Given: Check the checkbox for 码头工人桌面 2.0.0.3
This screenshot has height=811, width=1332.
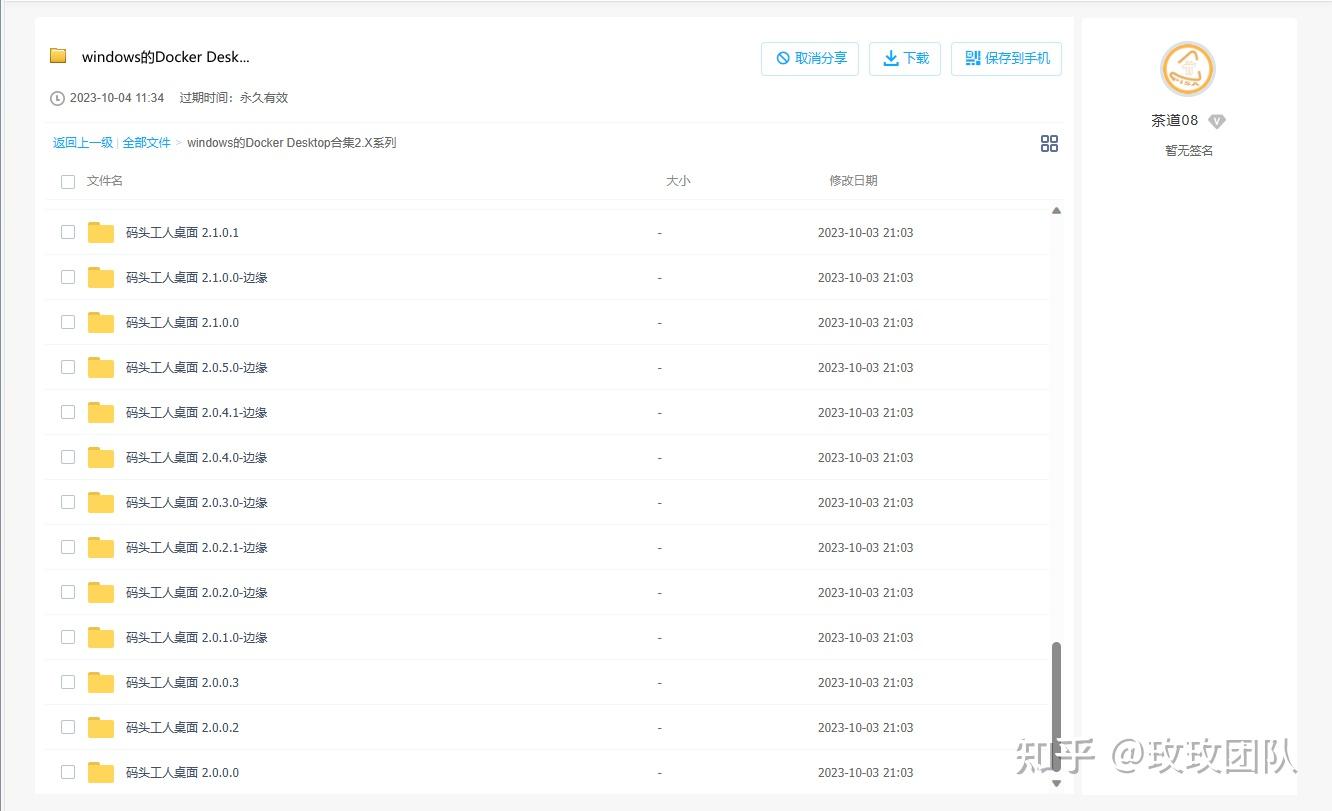Looking at the screenshot, I should [67, 682].
